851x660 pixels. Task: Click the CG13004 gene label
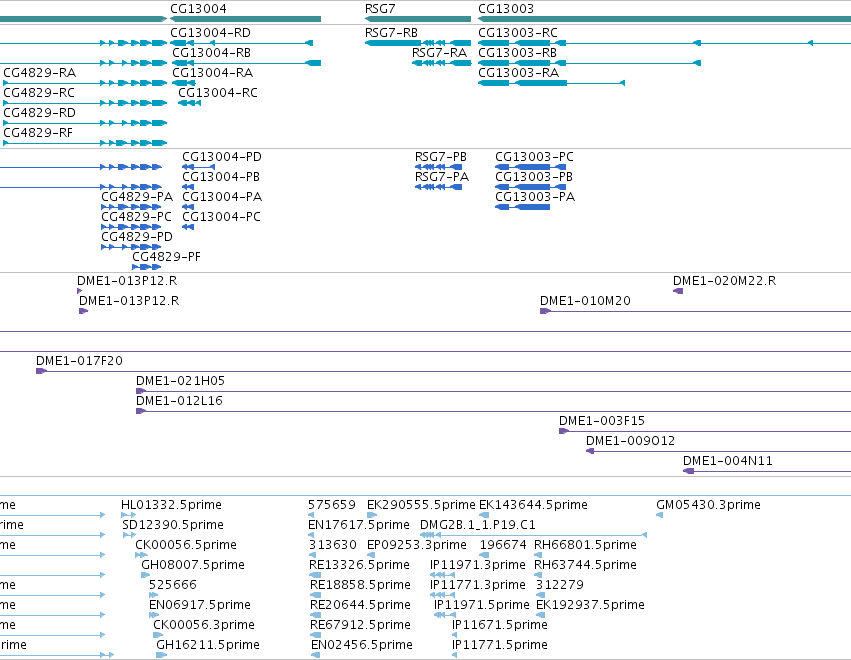coord(198,9)
